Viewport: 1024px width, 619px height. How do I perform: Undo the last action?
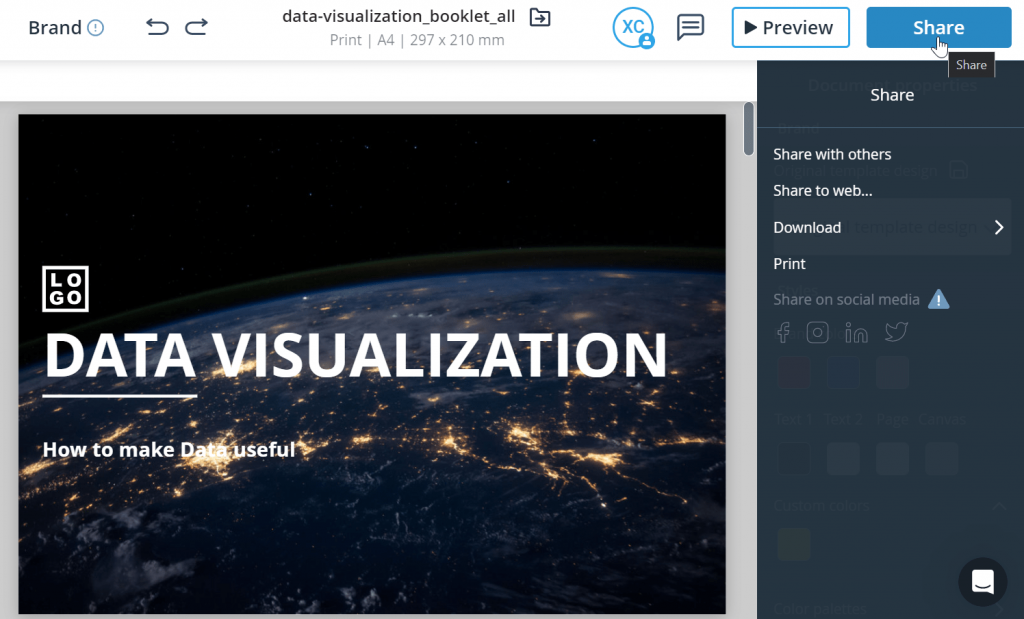(157, 27)
